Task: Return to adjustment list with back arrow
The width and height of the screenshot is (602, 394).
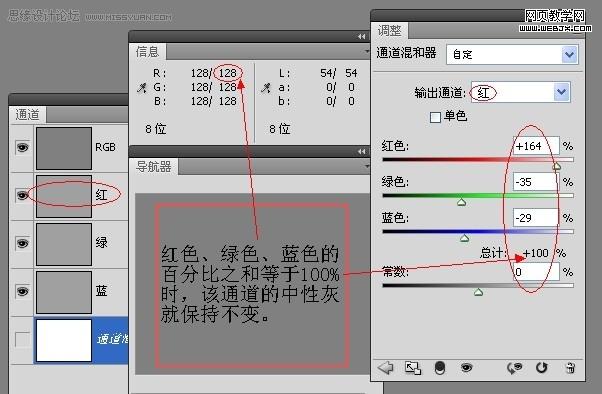Action: pos(385,368)
